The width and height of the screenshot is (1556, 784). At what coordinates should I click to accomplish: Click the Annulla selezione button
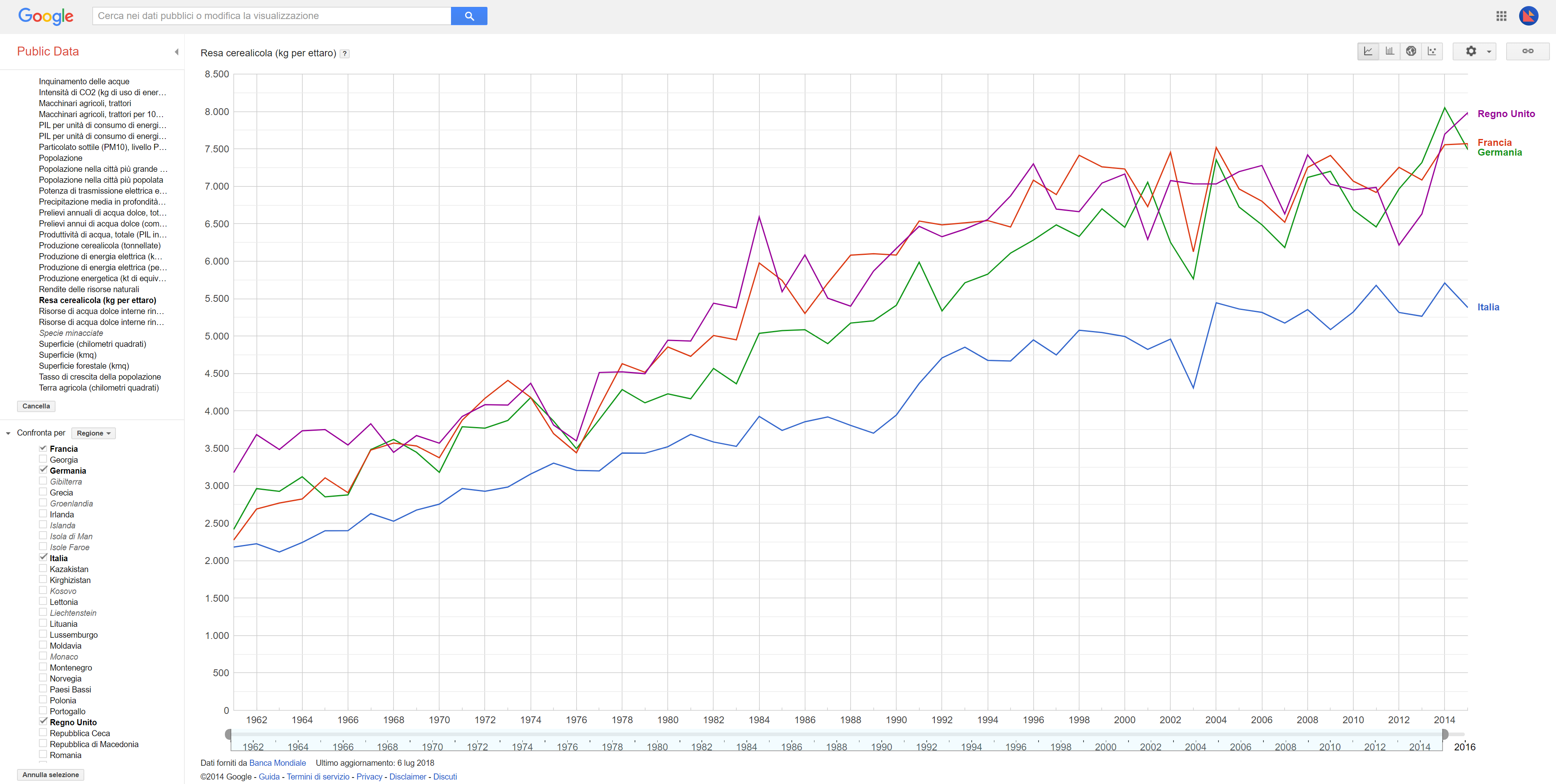click(x=51, y=775)
